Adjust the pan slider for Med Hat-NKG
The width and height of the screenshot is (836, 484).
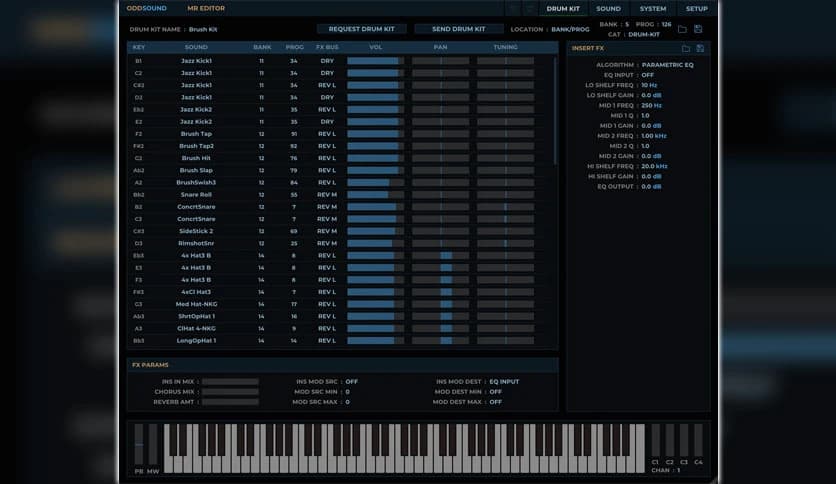(x=440, y=304)
